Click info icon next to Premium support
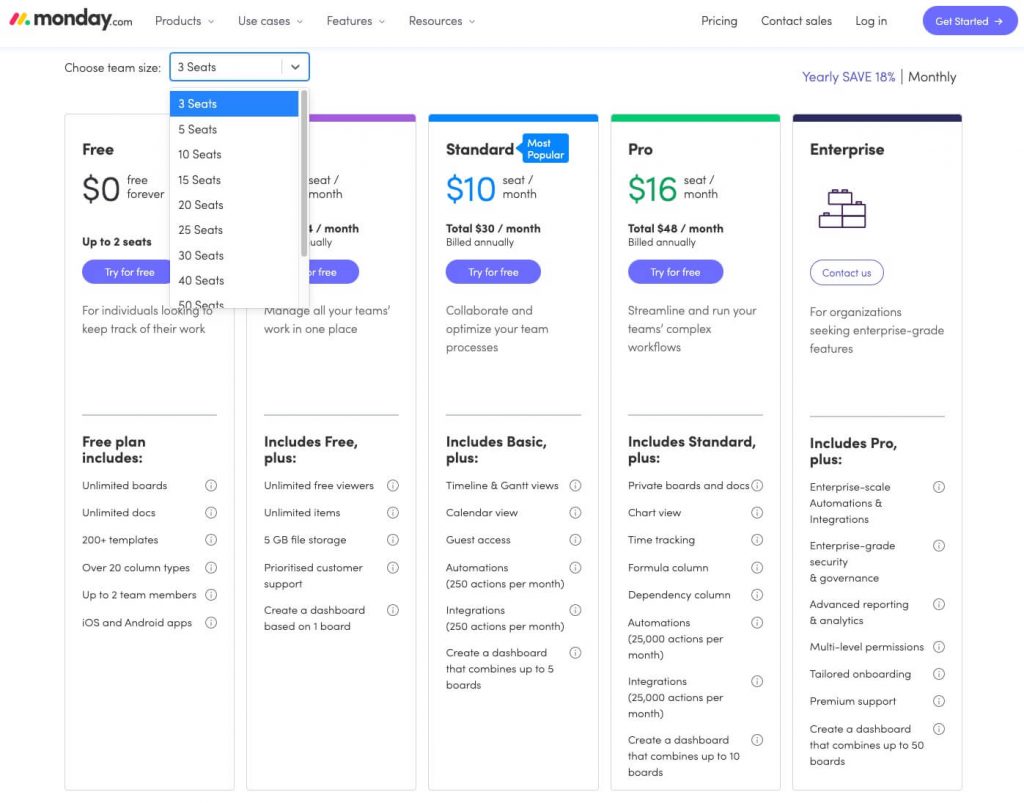Image resolution: width=1024 pixels, height=803 pixels. 938,701
